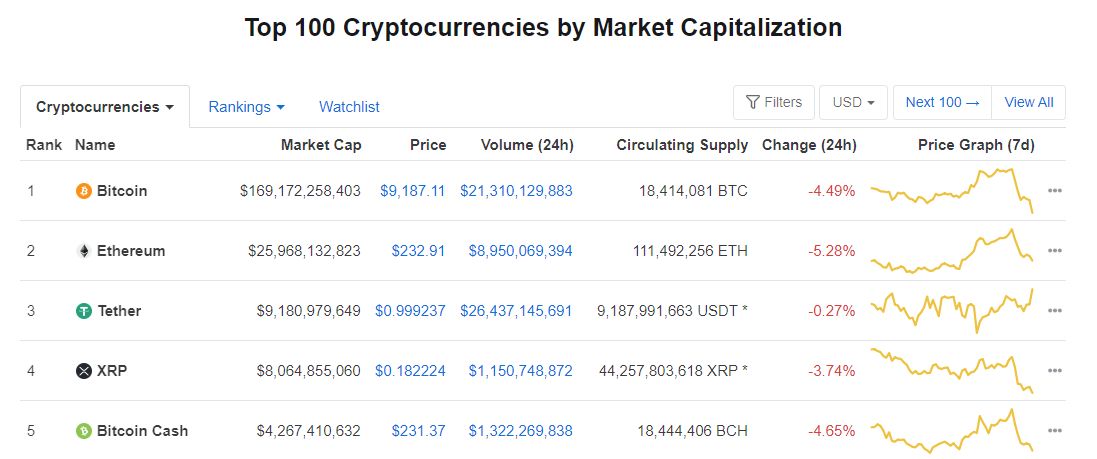Click the Ethereum diamond logo icon
This screenshot has width=1097, height=459.
pyautogui.click(x=84, y=251)
